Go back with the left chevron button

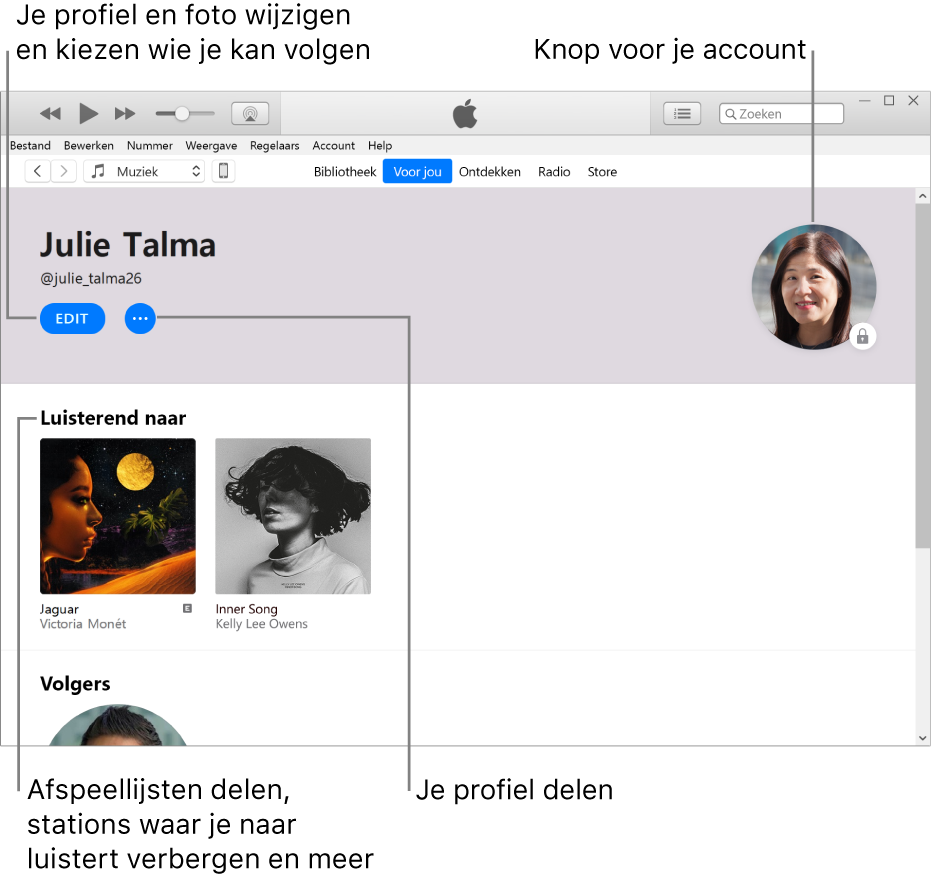click(37, 172)
